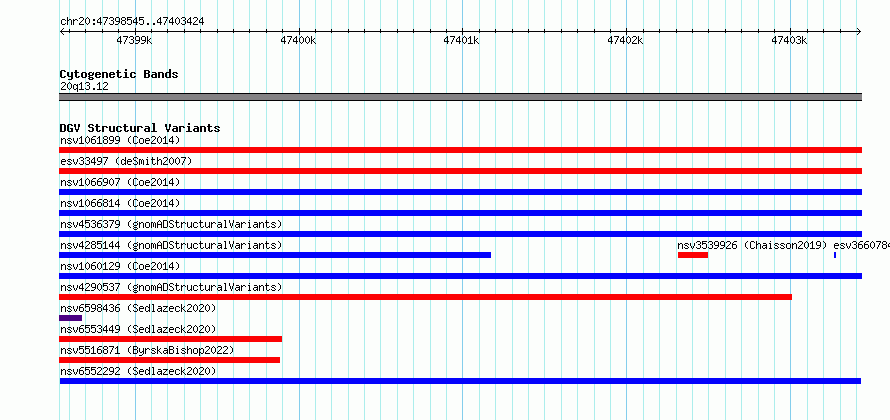The width and height of the screenshot is (890, 420).
Task: Click the 47401k ruler position
Action: pyautogui.click(x=462, y=40)
